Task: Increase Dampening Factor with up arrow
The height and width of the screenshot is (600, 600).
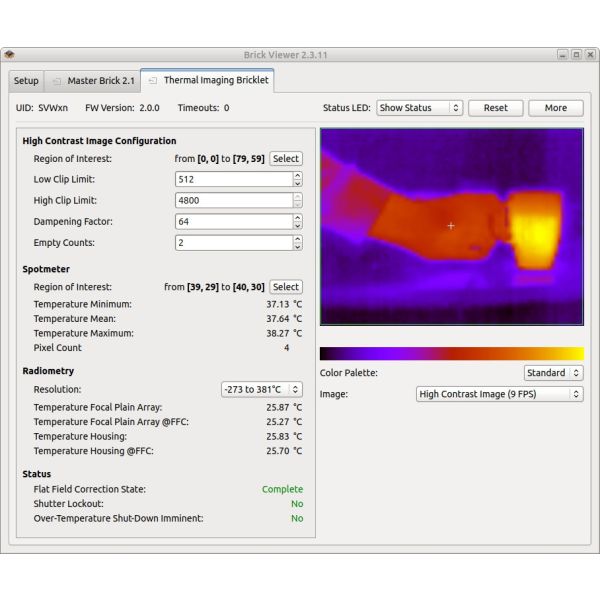Action: point(298,218)
